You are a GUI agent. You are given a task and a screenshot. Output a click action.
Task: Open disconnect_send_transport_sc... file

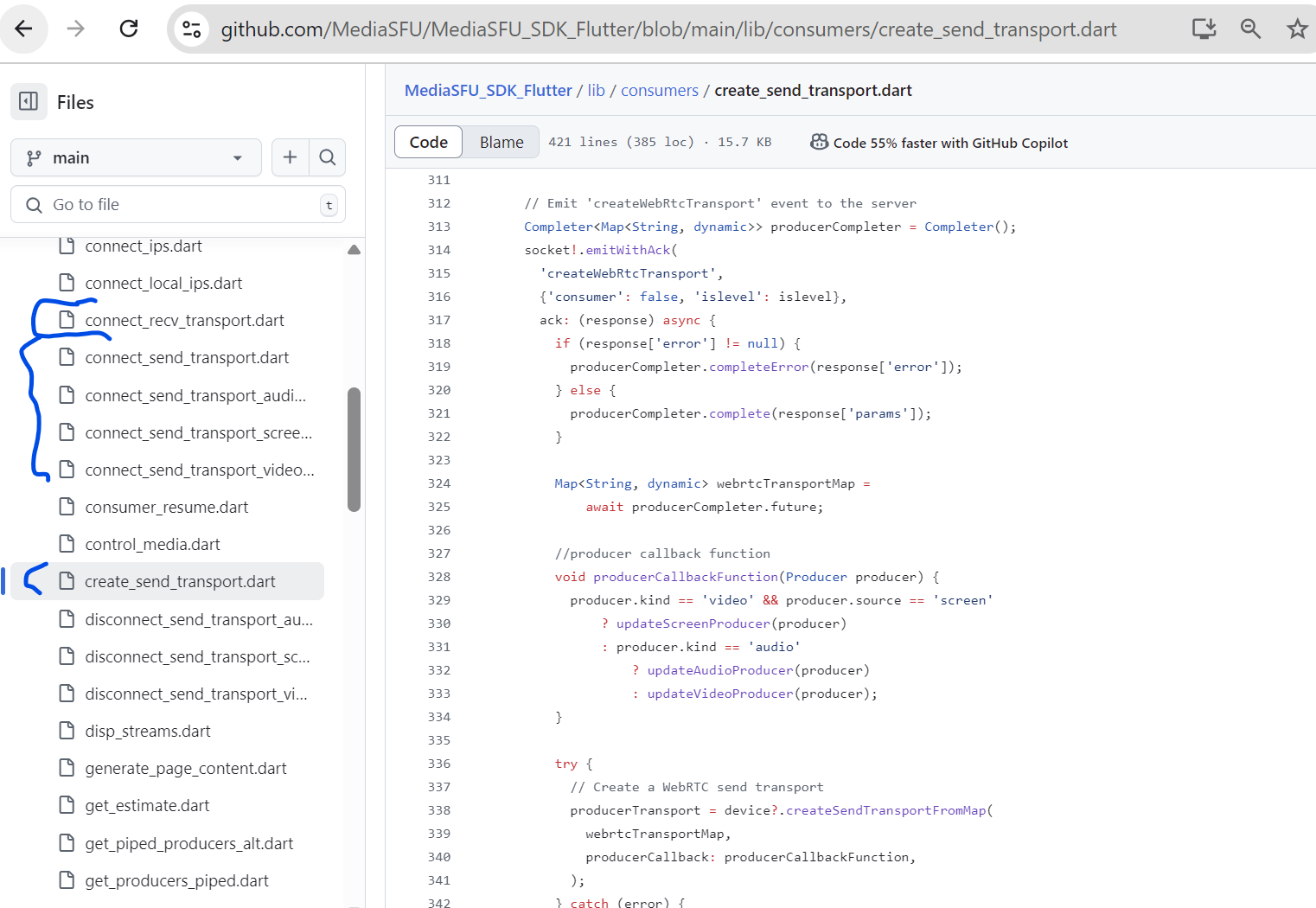point(197,657)
